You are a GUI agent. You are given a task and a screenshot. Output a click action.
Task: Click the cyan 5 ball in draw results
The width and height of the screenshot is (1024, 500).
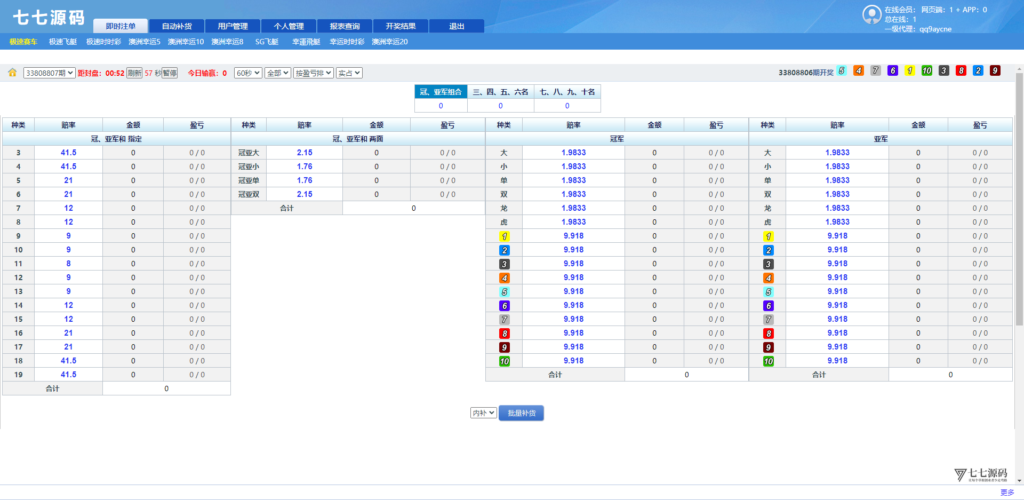point(841,71)
